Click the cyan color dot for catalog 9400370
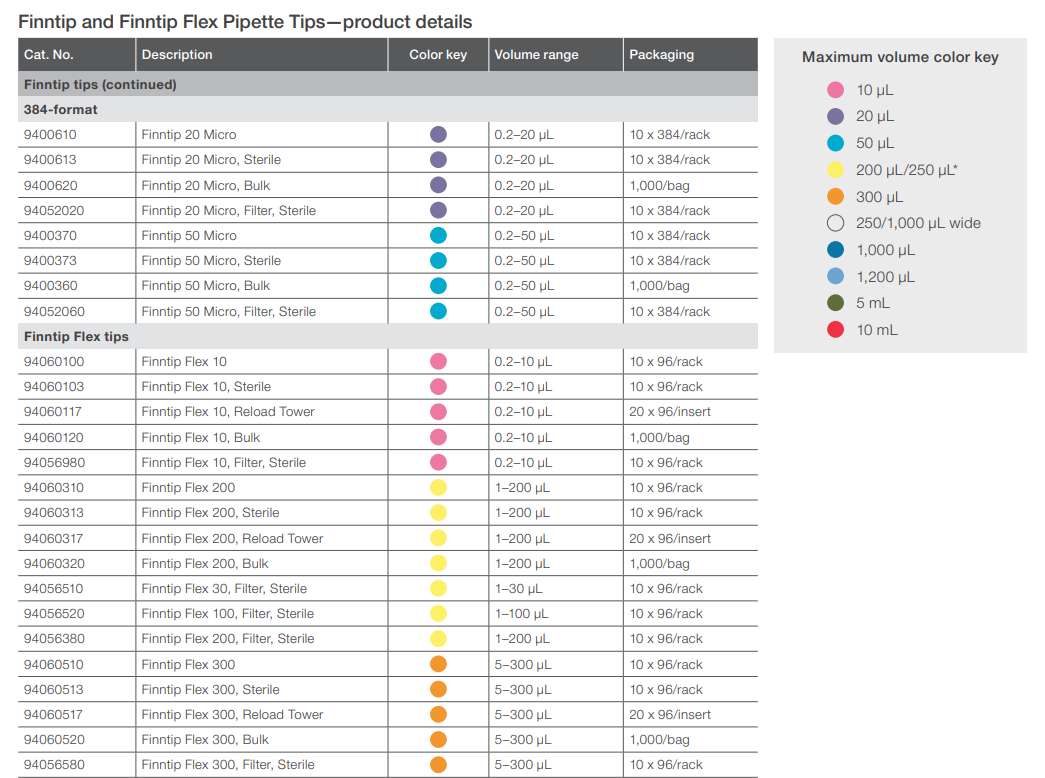The height and width of the screenshot is (778, 1045). 438,235
